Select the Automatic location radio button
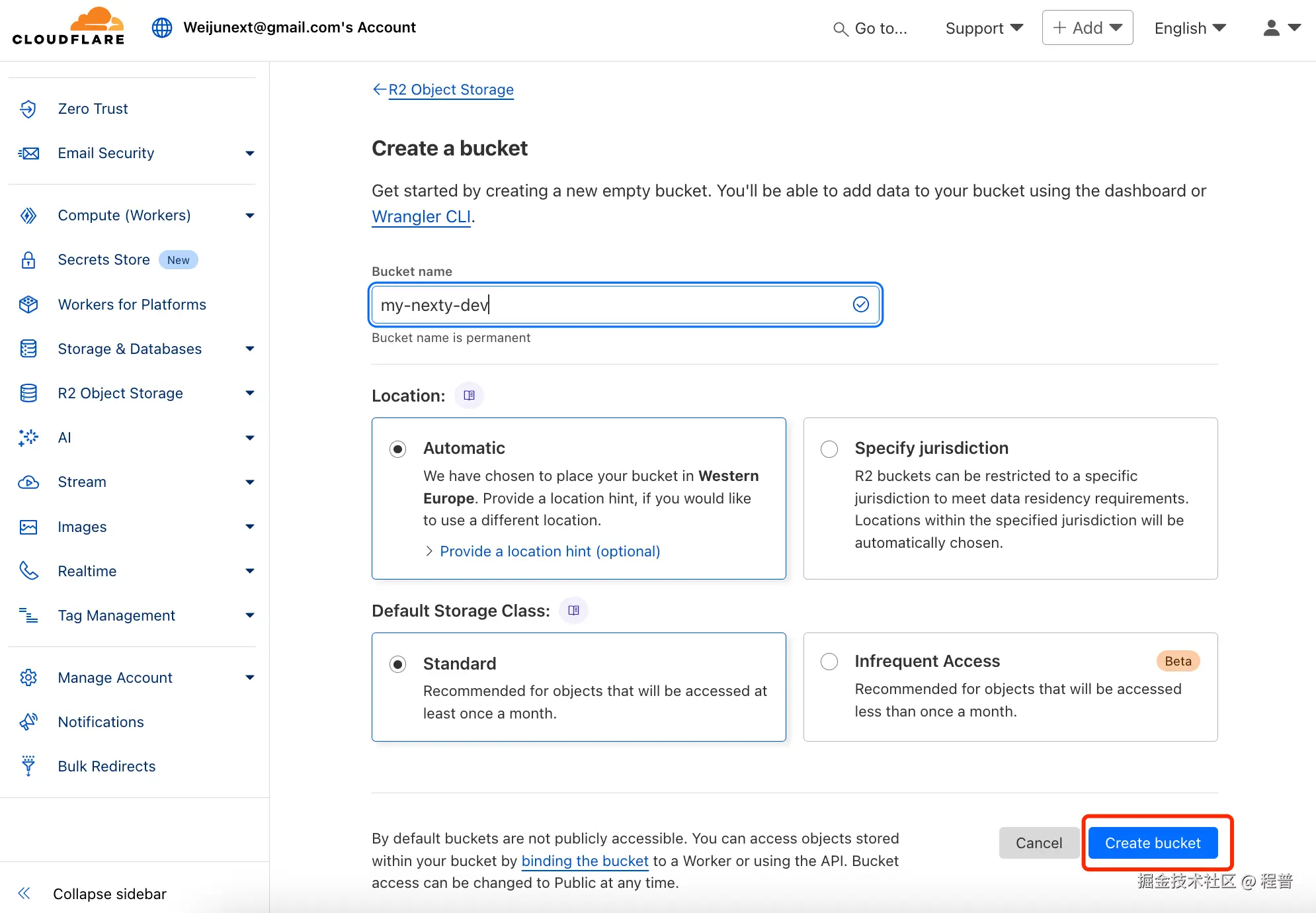This screenshot has width=1316, height=913. pos(397,449)
